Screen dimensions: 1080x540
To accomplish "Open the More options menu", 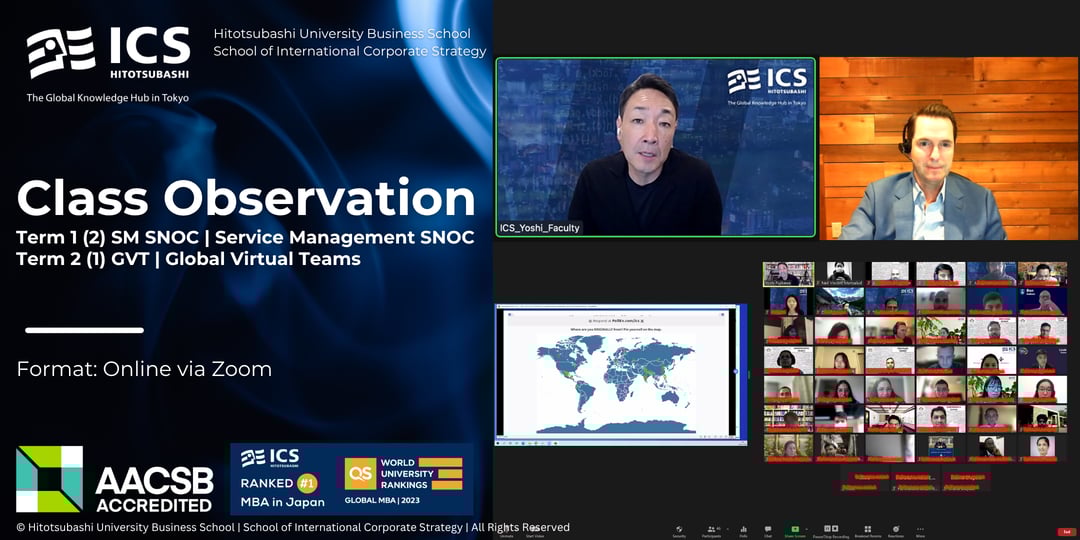I will [920, 531].
